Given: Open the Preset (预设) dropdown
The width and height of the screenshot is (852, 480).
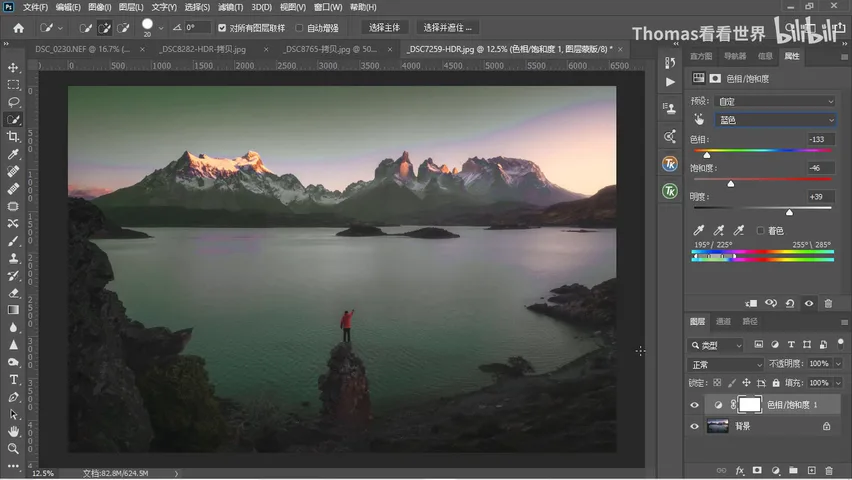Looking at the screenshot, I should 775,102.
